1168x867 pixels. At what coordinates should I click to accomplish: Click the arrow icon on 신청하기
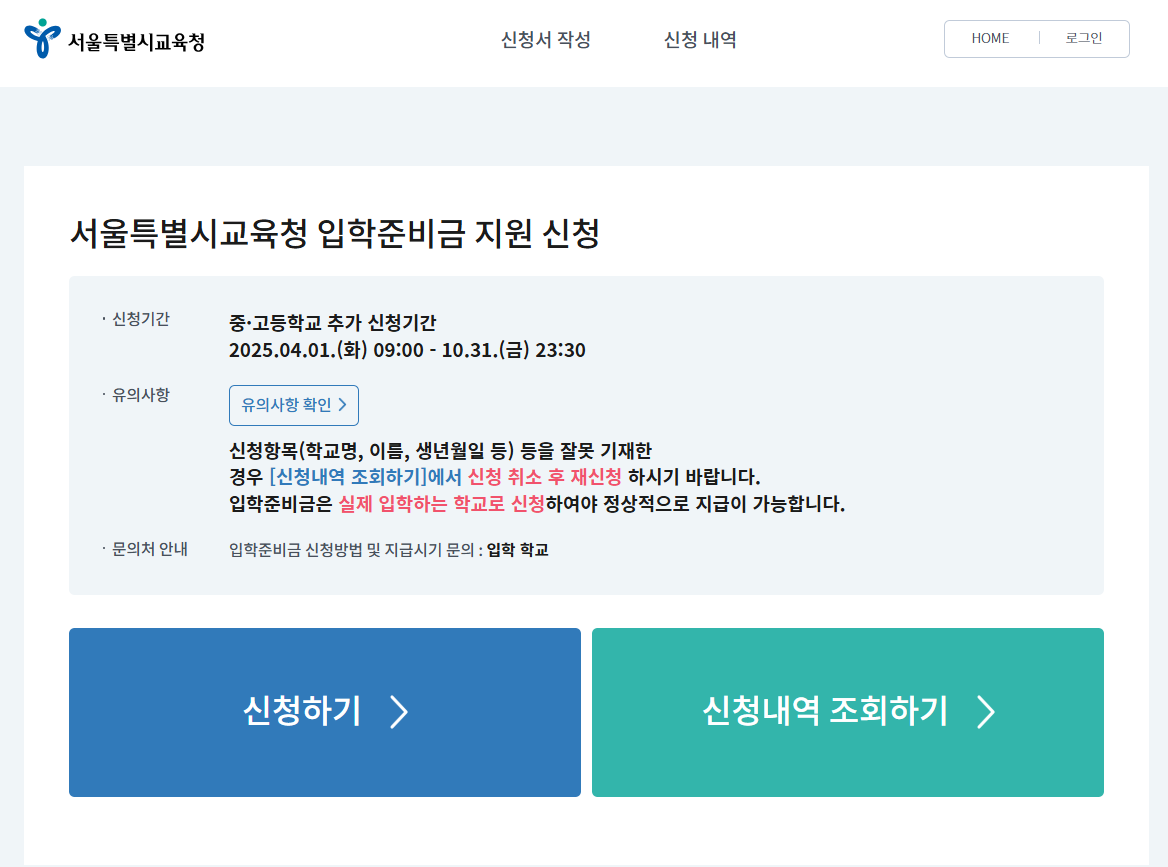coord(399,712)
